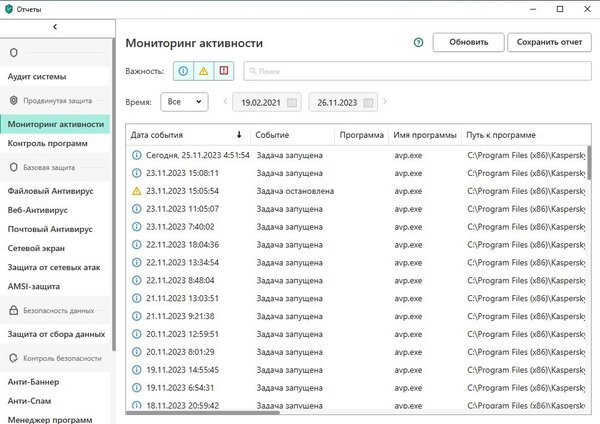
Task: Click the search field
Action: 417,71
